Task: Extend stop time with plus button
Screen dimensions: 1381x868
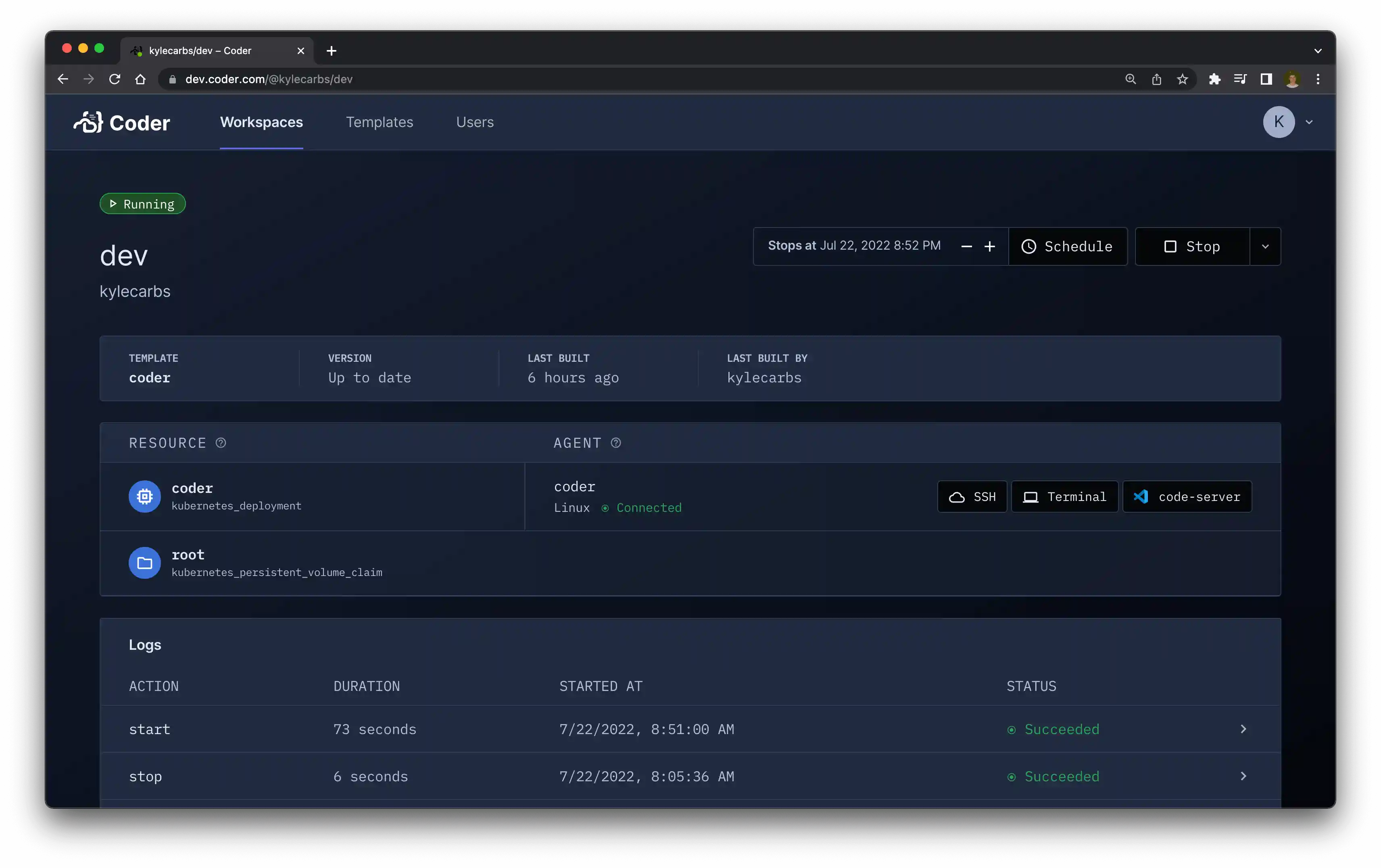Action: pyautogui.click(x=990, y=247)
